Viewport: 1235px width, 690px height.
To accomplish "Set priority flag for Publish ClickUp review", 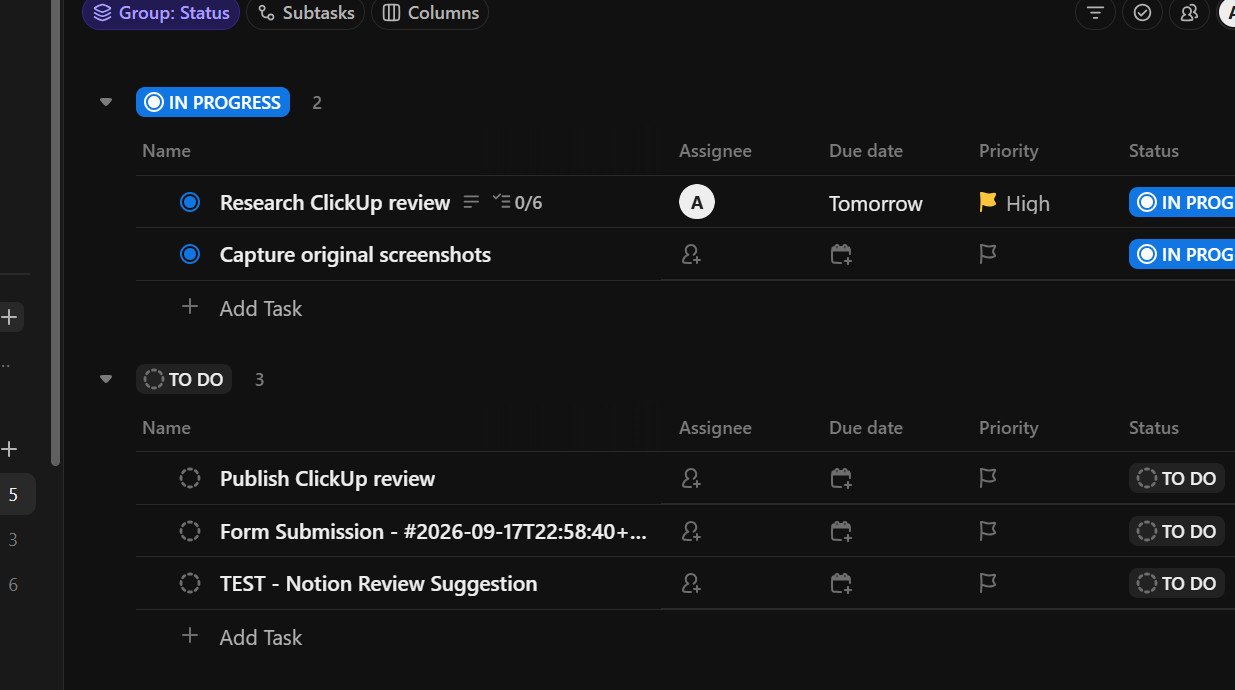I will coord(988,478).
